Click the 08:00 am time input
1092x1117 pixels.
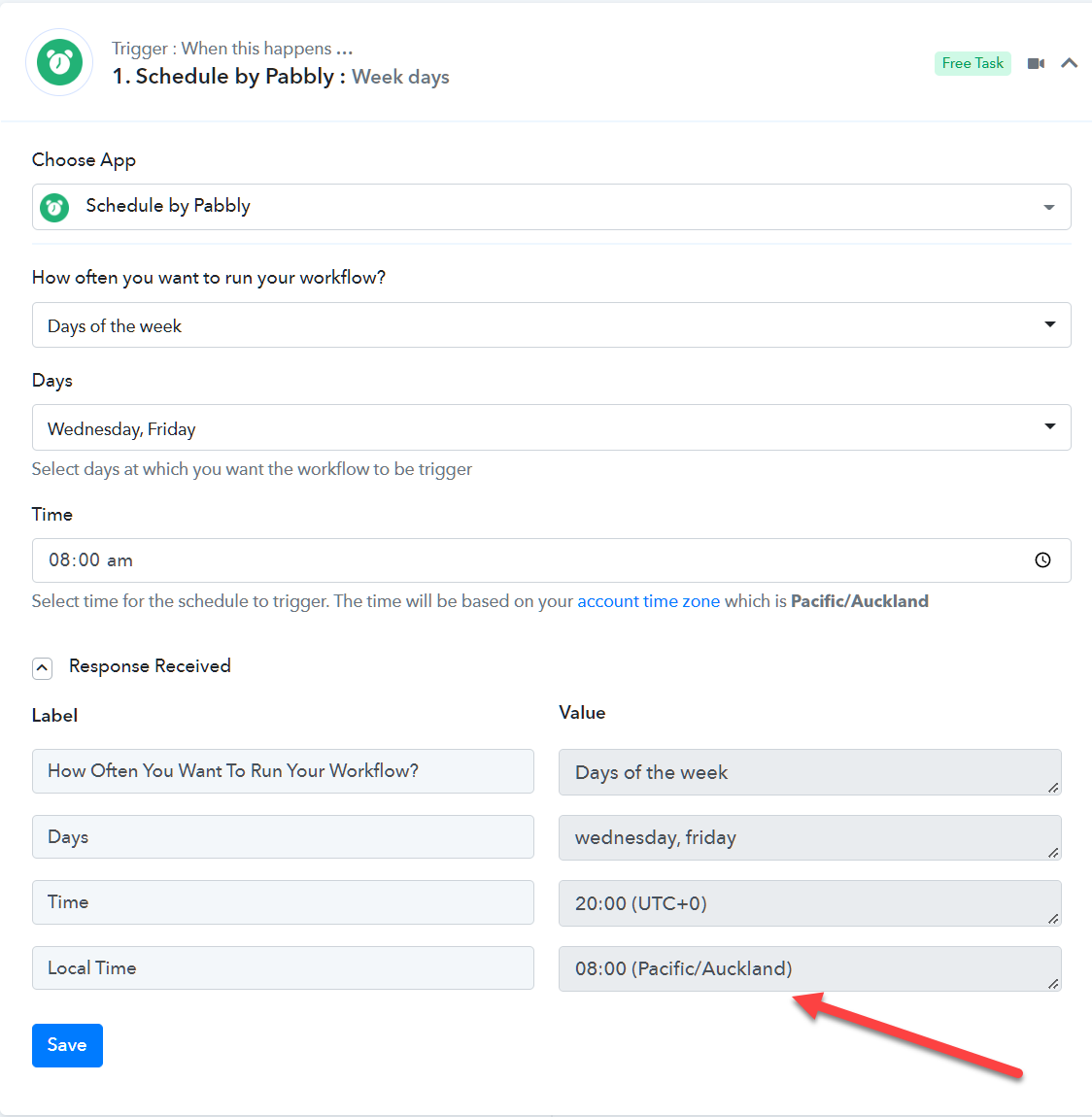[x=551, y=559]
